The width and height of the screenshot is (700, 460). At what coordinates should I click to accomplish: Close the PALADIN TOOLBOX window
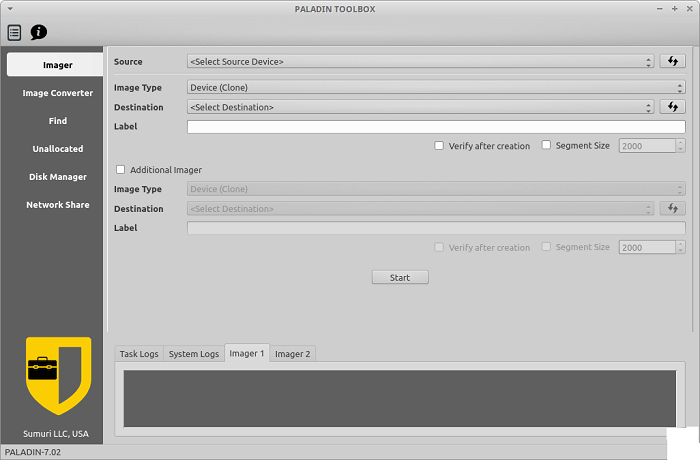(x=689, y=8)
